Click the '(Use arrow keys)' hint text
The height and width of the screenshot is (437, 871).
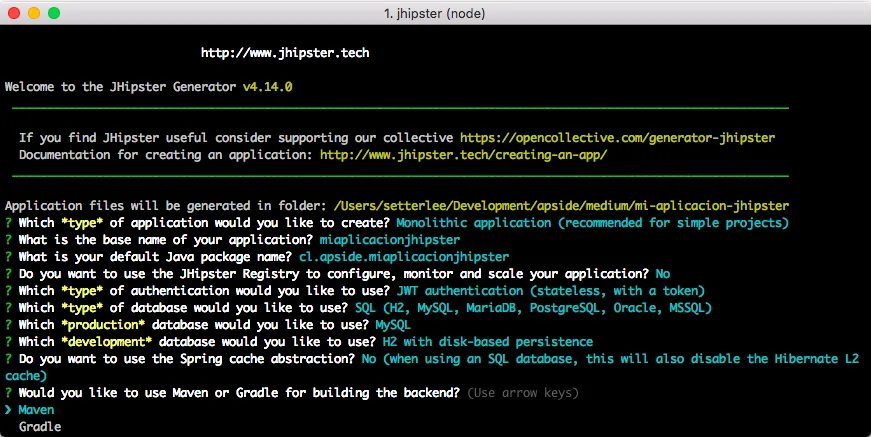point(523,393)
